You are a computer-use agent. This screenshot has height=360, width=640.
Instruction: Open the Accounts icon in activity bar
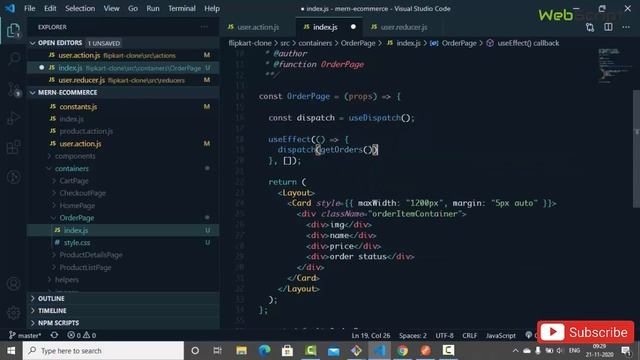(13, 284)
